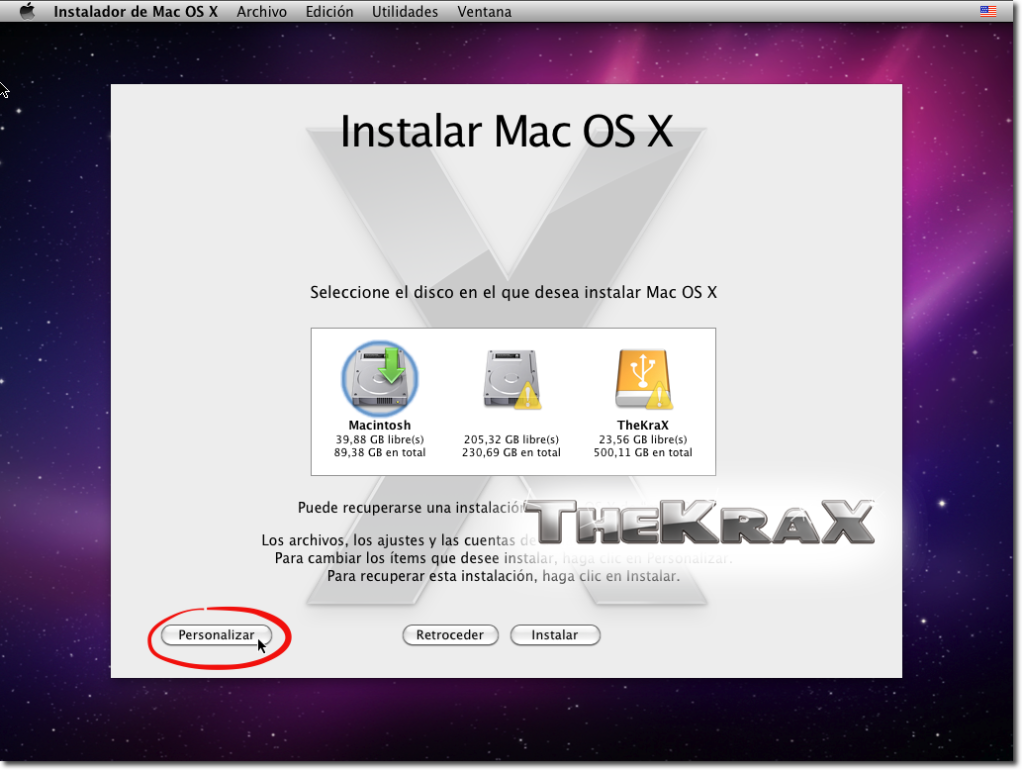
Task: Open the Utilidades menu
Action: 405,12
